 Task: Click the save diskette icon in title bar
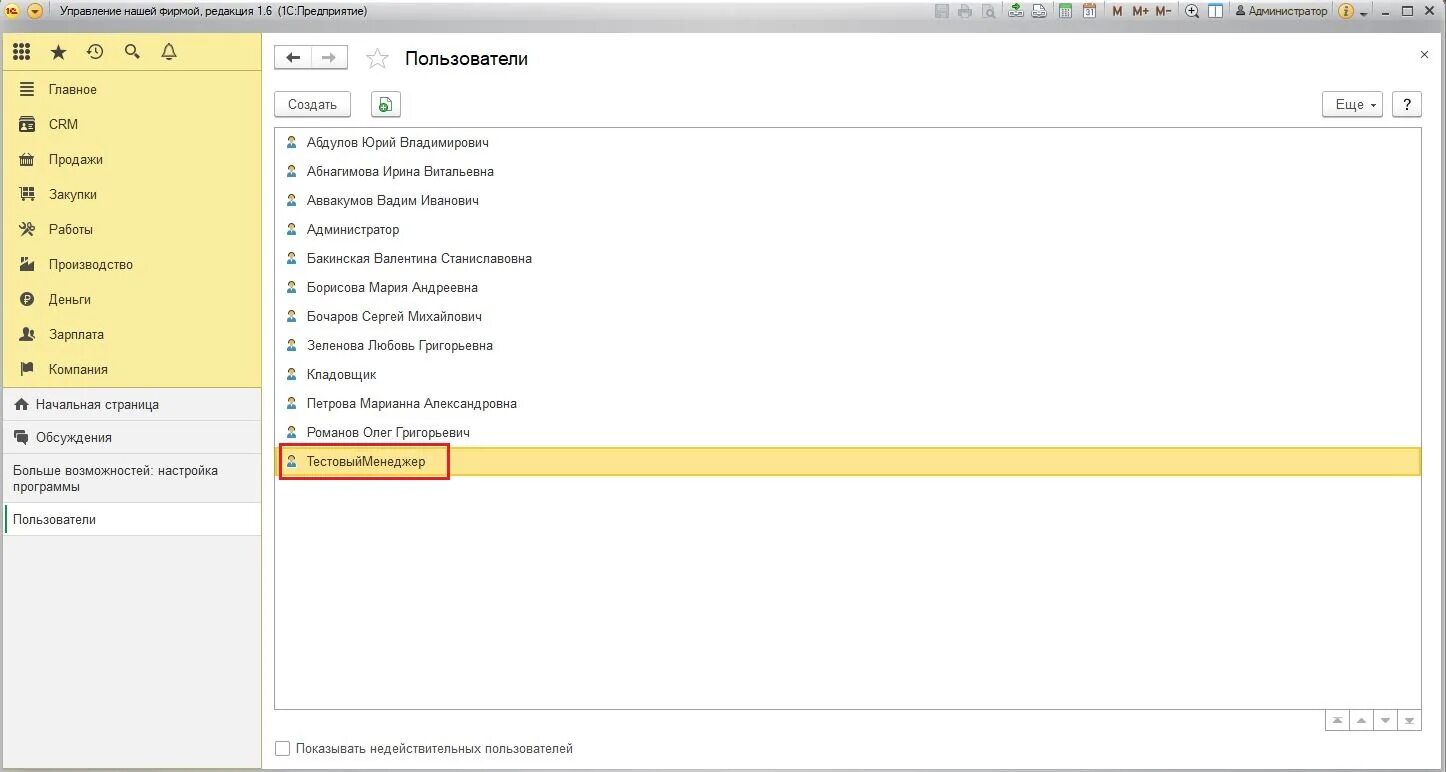tap(941, 11)
